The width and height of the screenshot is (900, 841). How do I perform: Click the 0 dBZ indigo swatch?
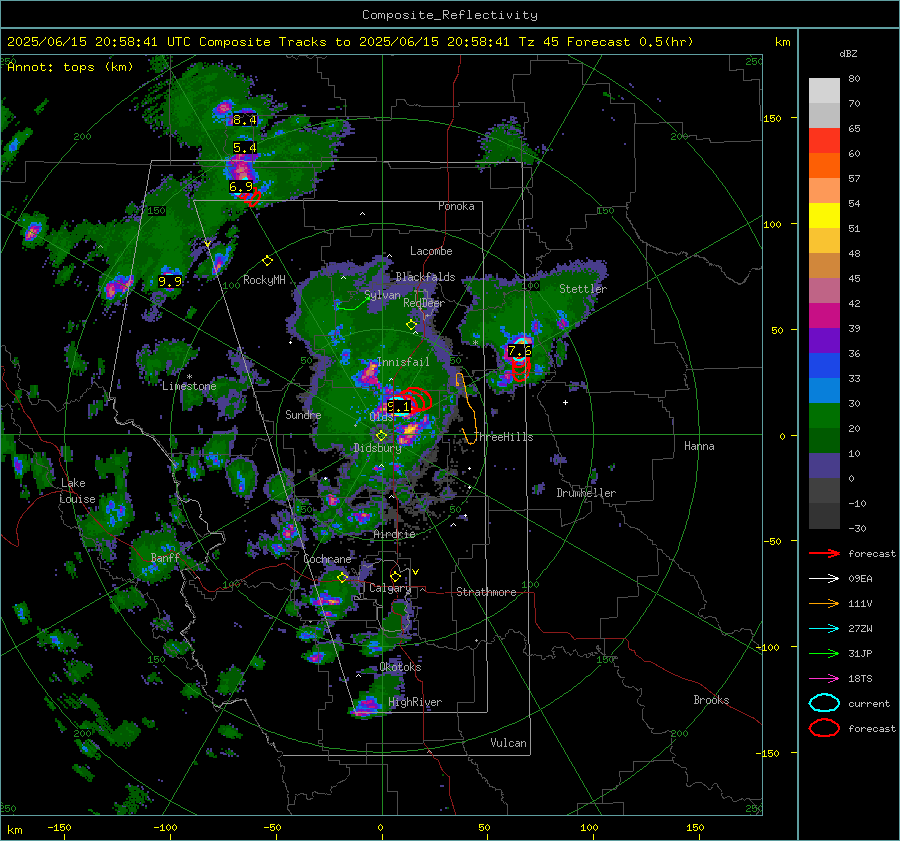pyautogui.click(x=824, y=466)
